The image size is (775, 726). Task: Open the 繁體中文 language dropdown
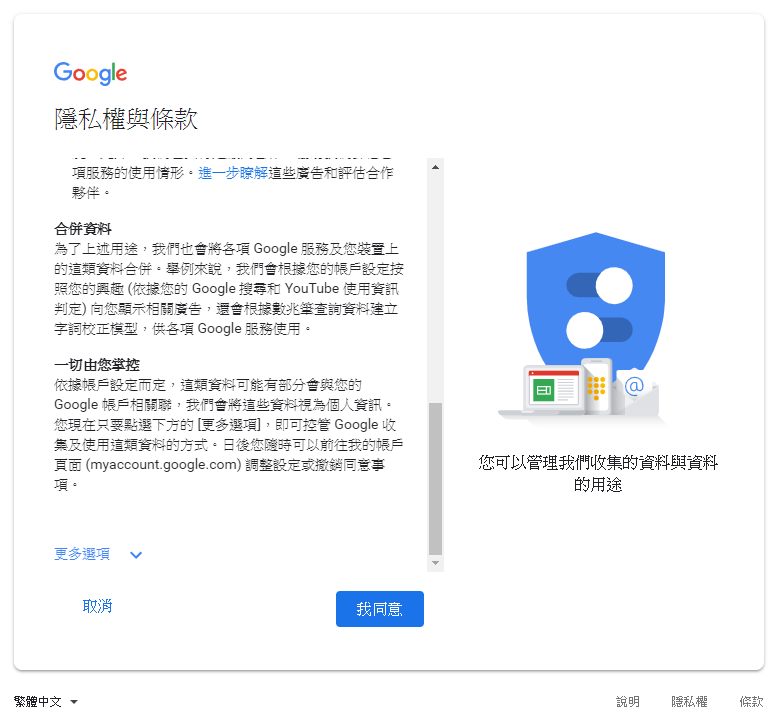(x=45, y=702)
